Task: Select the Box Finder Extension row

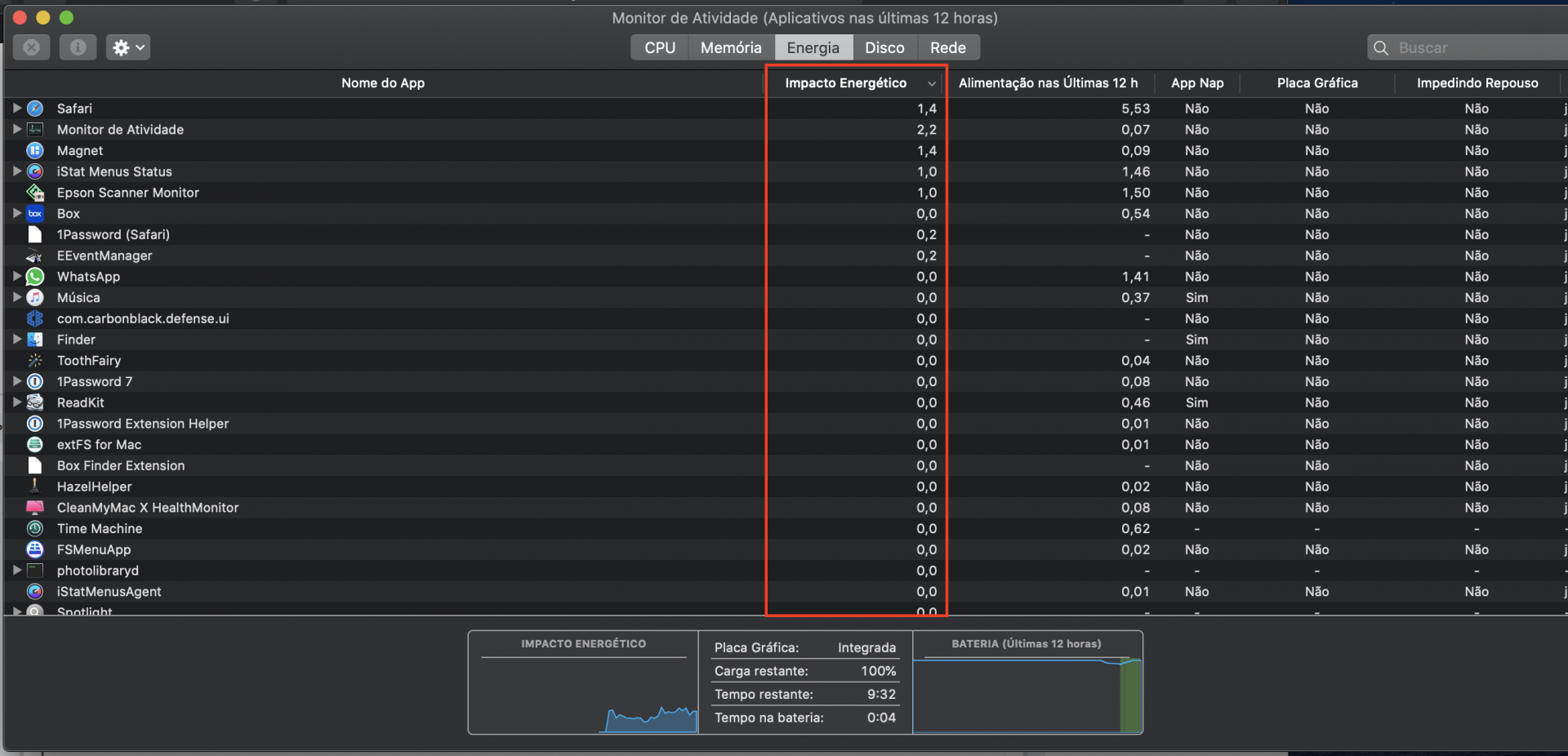Action: pyautogui.click(x=784, y=465)
